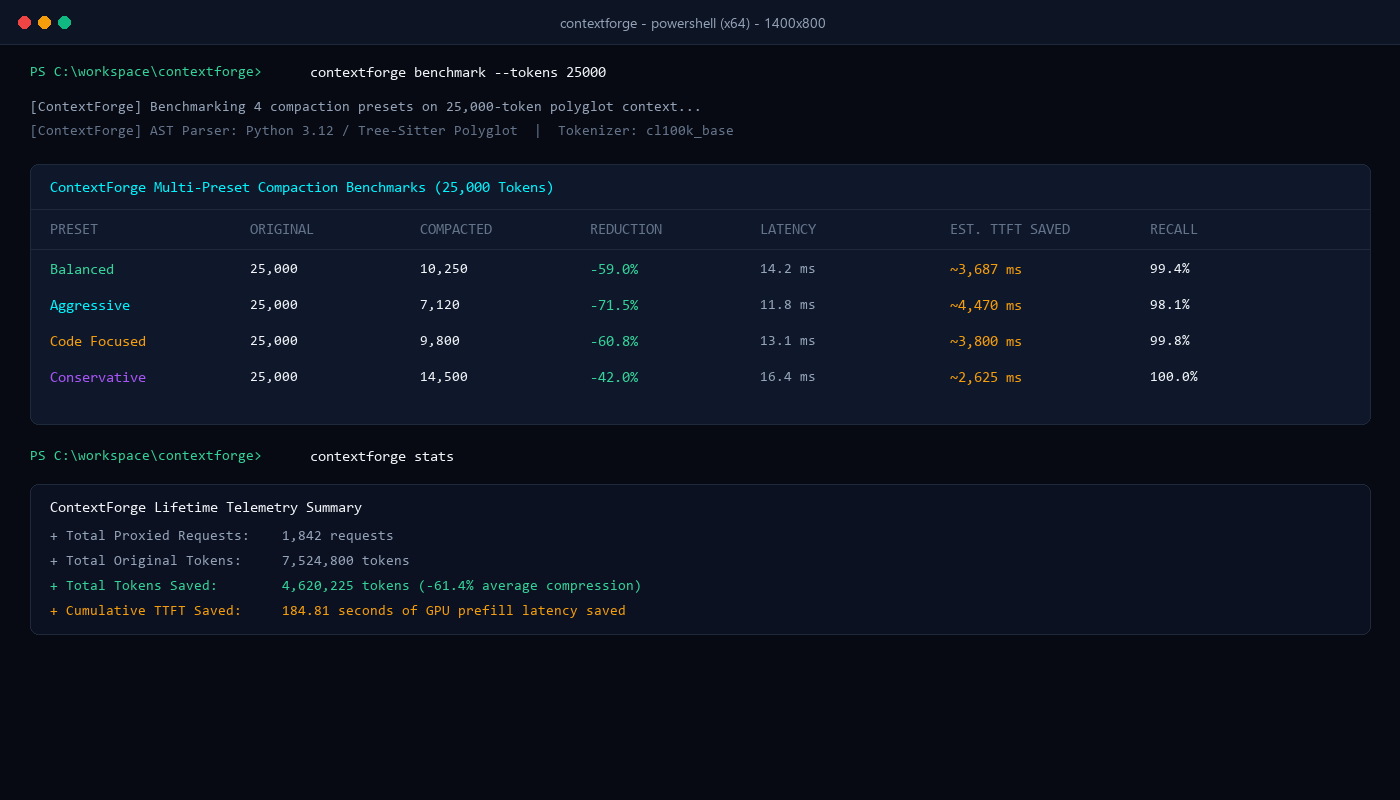Image resolution: width=1400 pixels, height=800 pixels.
Task: Click the 'Cumulative TTFT Saved' label
Action: (146, 611)
